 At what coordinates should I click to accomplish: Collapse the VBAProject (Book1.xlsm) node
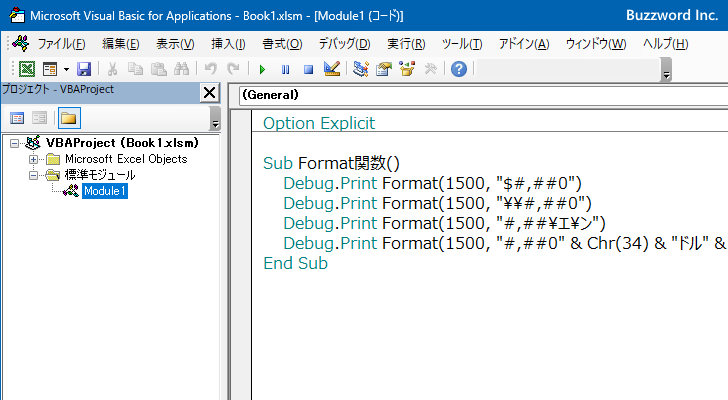point(14,143)
